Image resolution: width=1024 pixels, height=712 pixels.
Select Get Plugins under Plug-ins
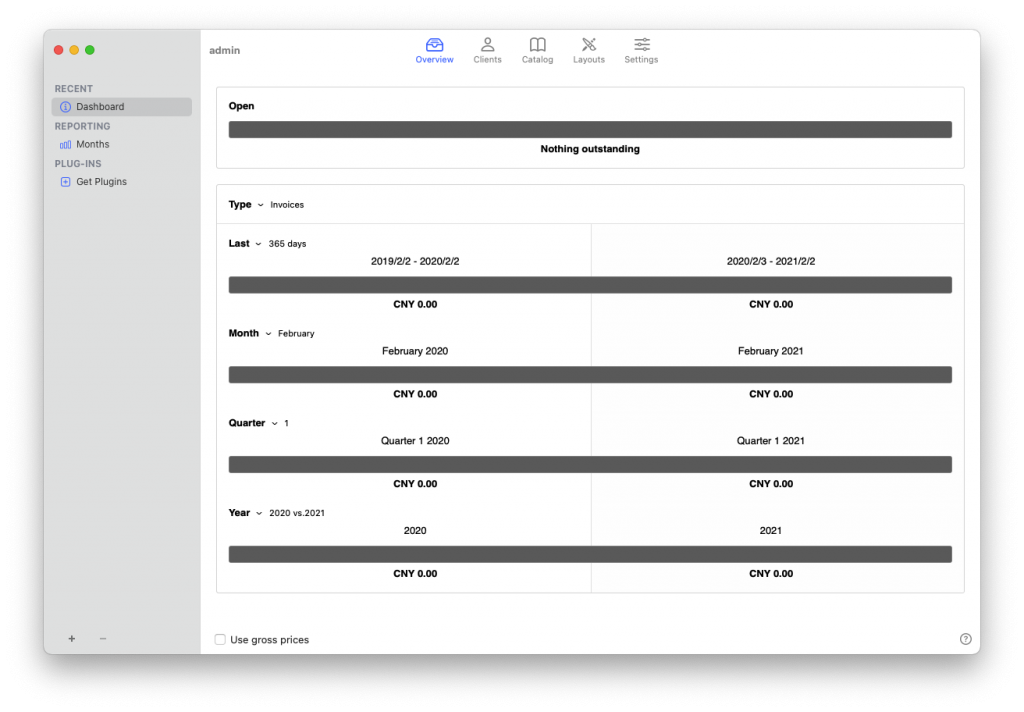tap(121, 182)
